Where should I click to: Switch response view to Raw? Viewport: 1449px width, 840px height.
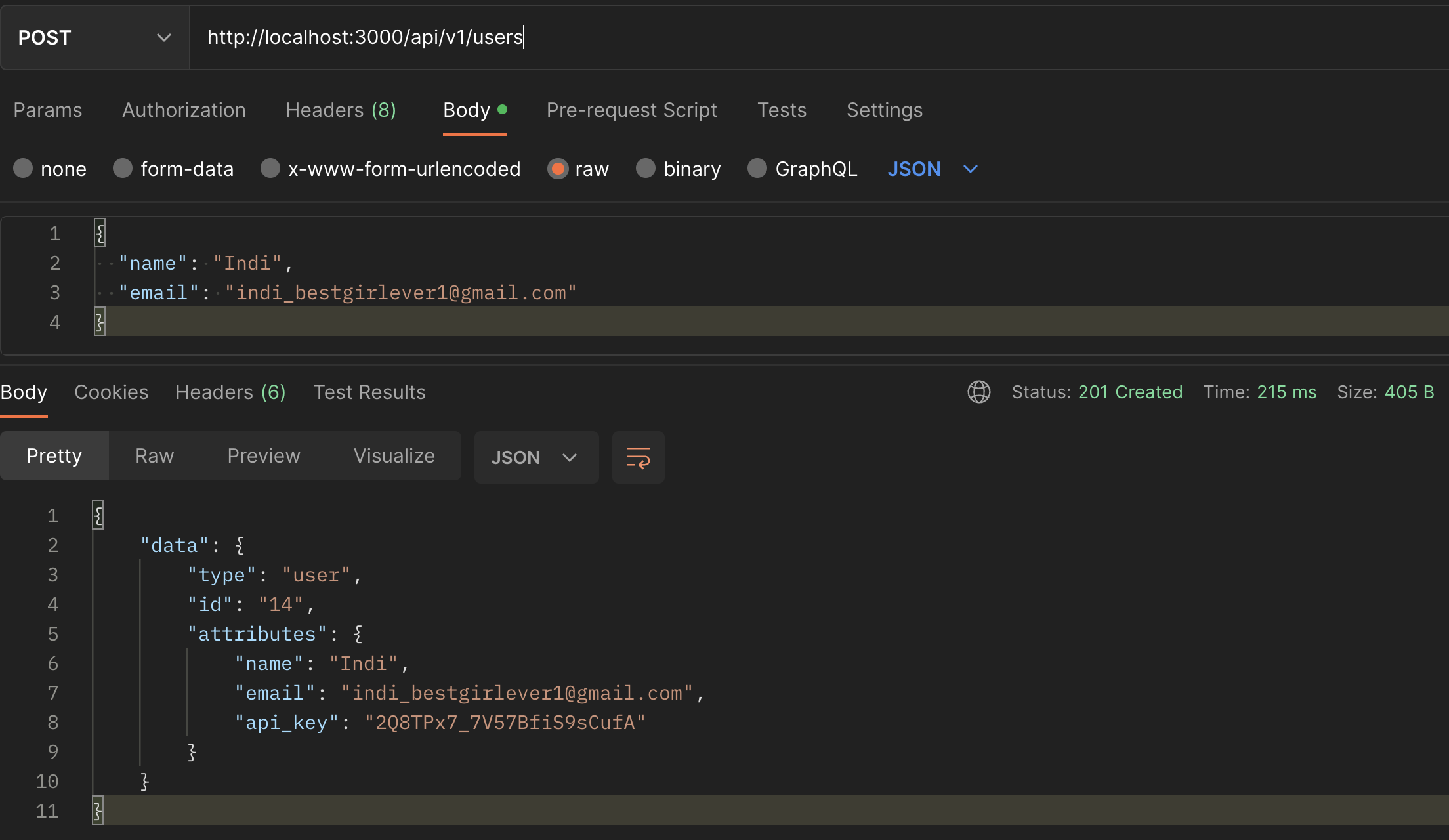coord(154,455)
